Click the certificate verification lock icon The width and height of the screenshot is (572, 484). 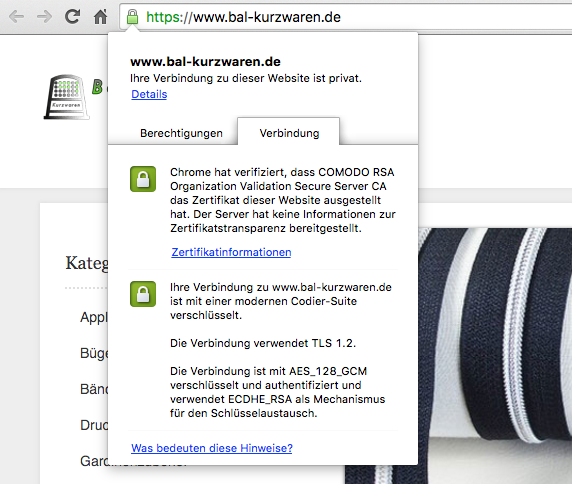(x=143, y=179)
